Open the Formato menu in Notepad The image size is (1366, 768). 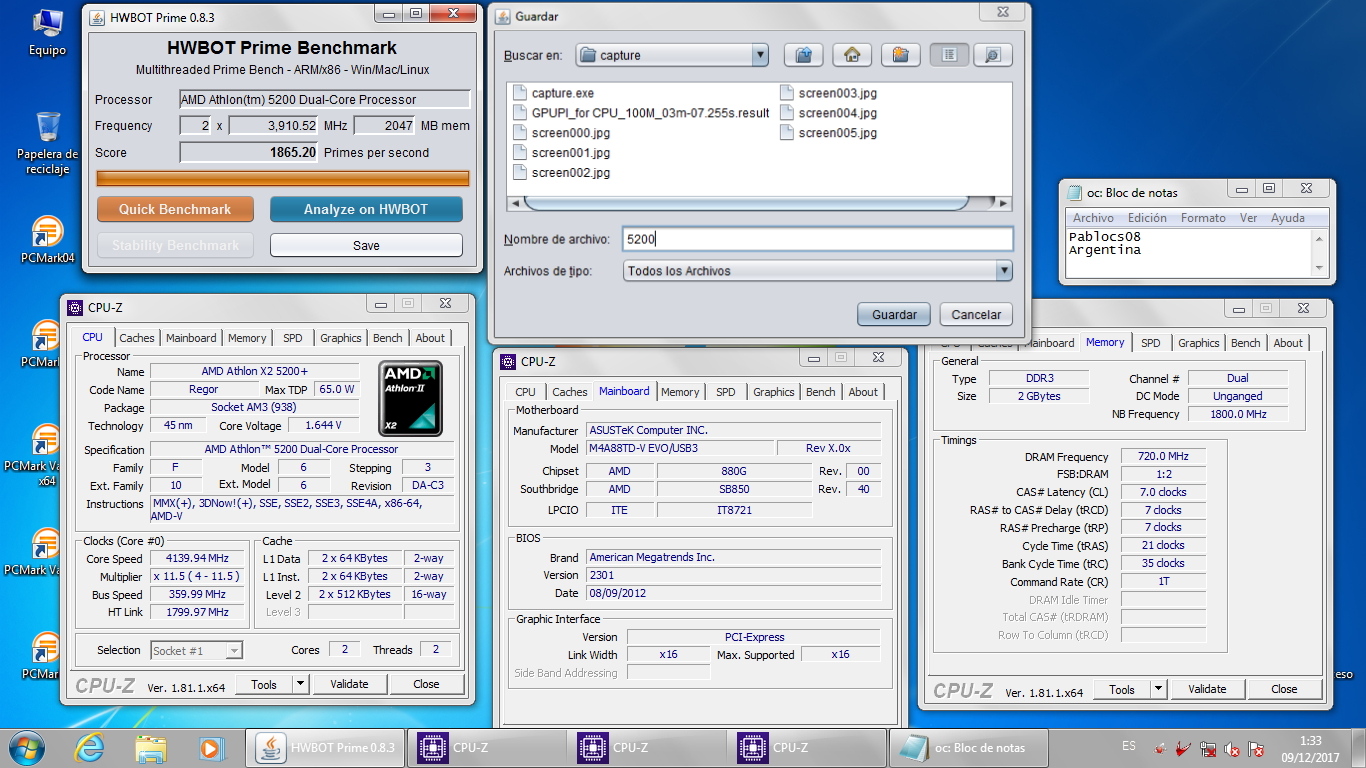click(1203, 217)
